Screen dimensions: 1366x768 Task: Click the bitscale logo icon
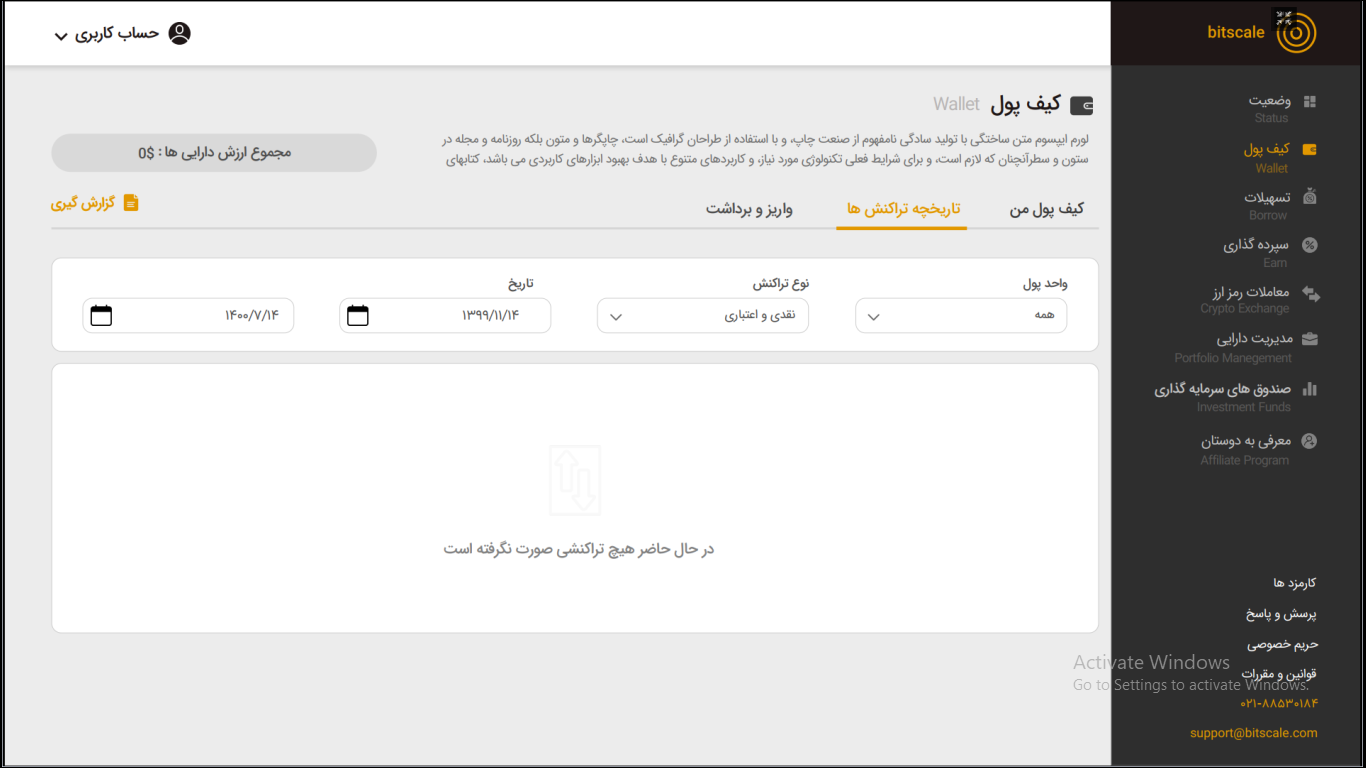[x=1295, y=33]
